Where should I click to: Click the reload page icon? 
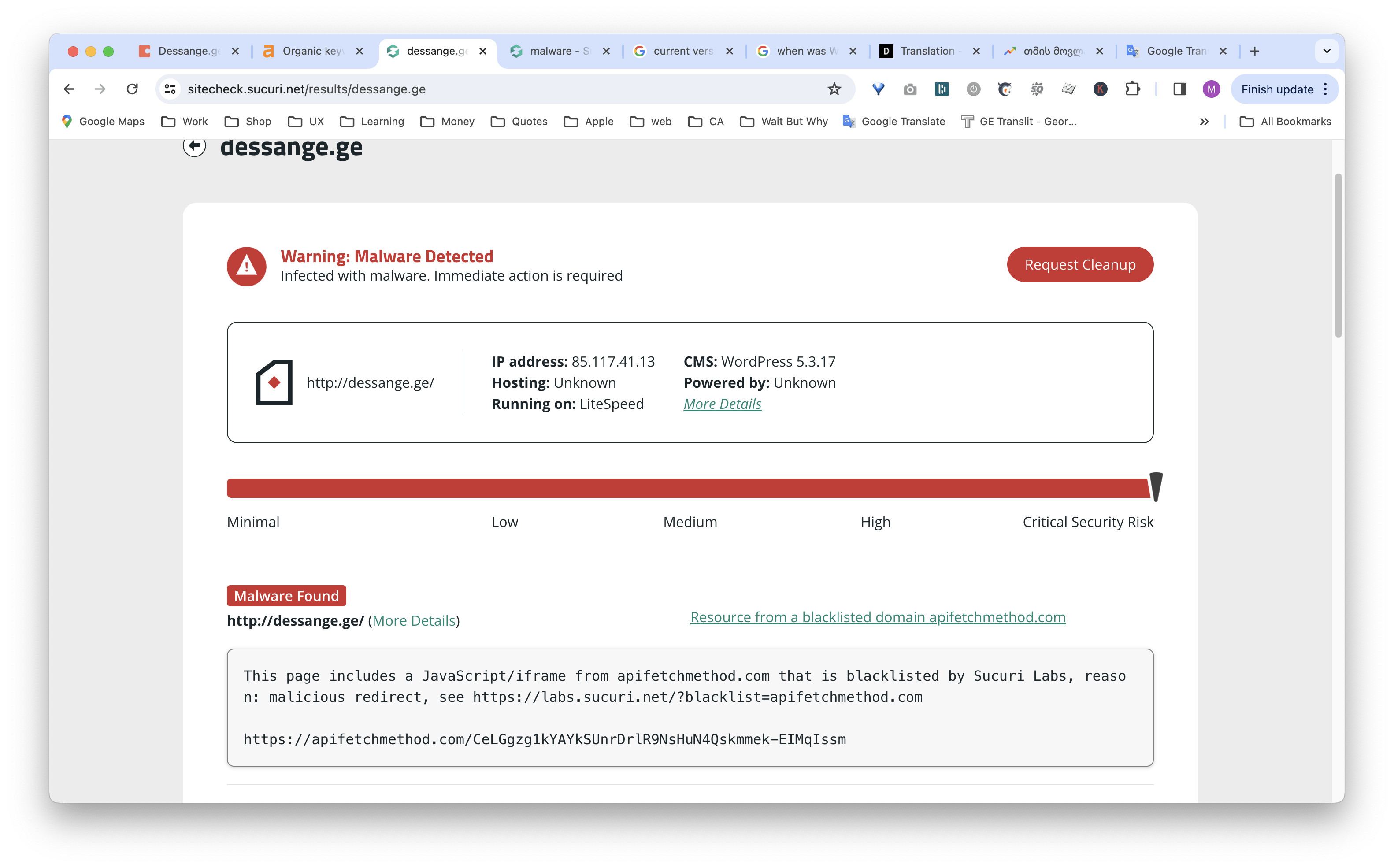point(133,89)
